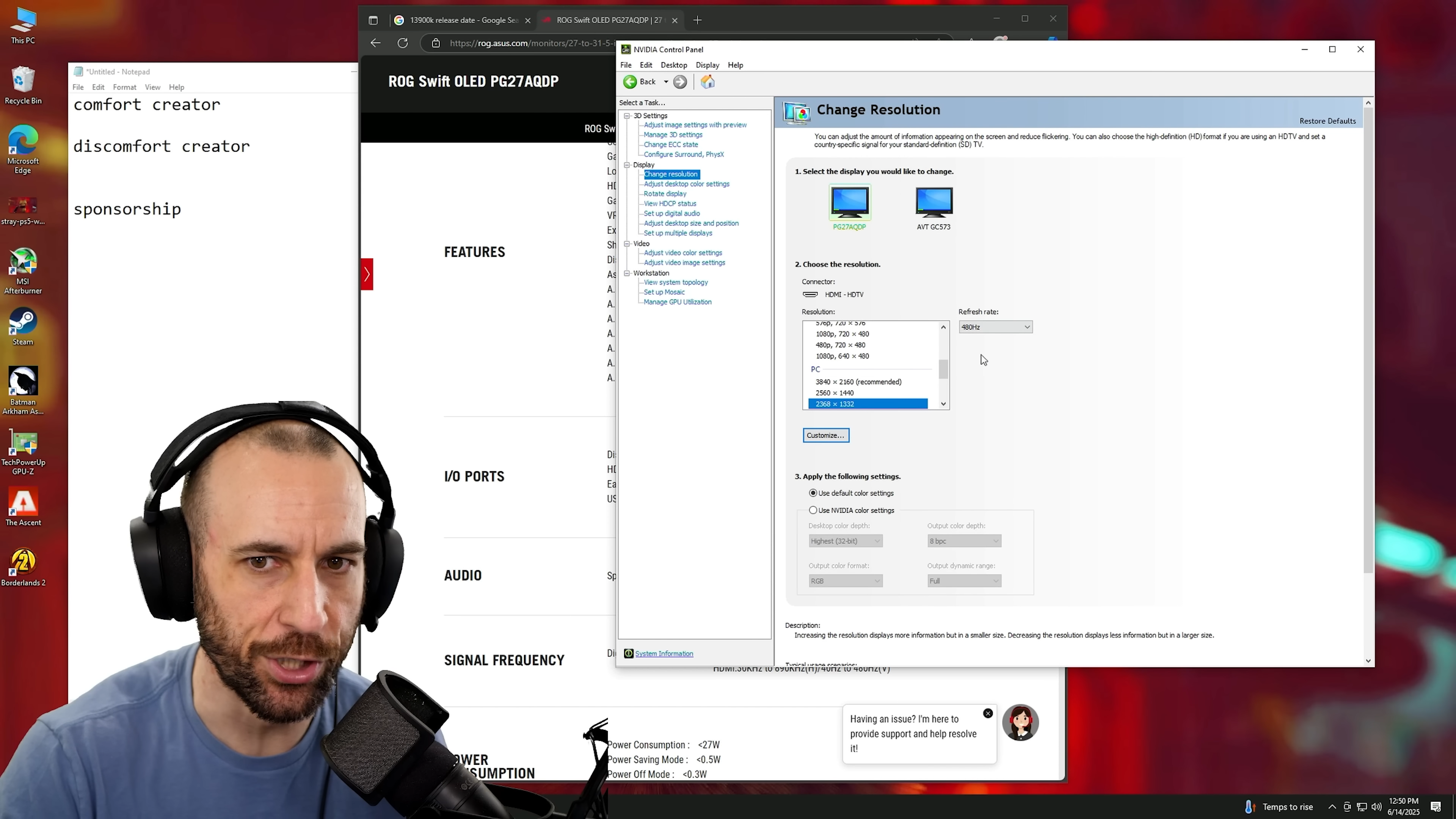Close the ROG Swift OLED tab
1456x819 pixels.
point(674,20)
